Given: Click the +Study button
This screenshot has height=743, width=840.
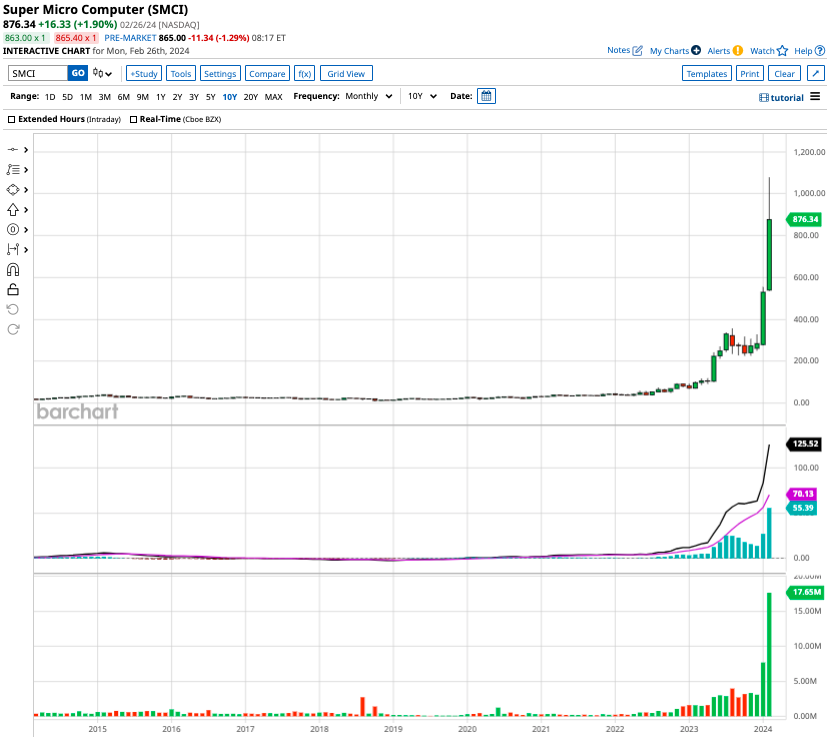Looking at the screenshot, I should 143,72.
